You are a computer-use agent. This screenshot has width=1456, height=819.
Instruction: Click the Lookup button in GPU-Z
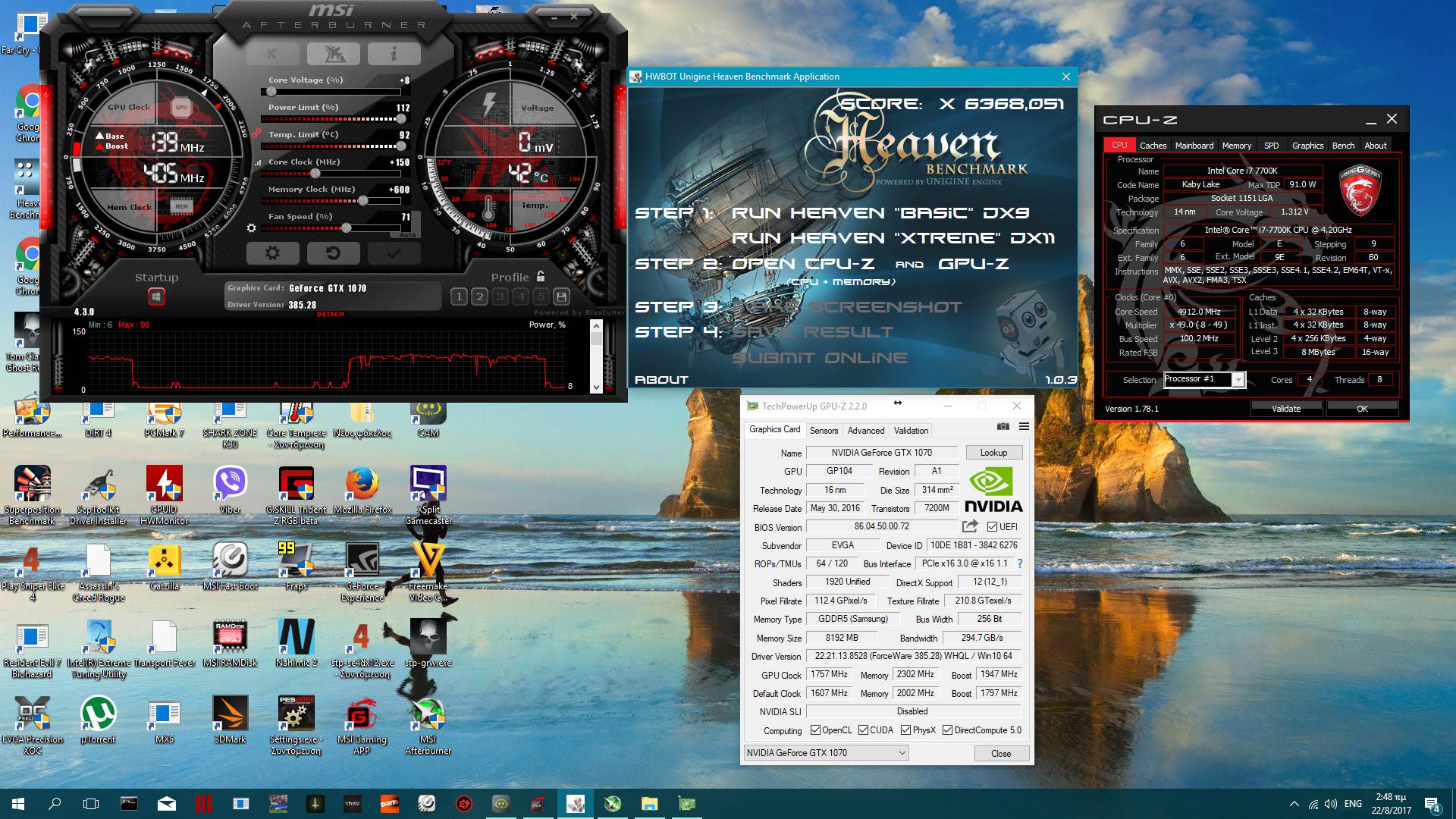993,453
